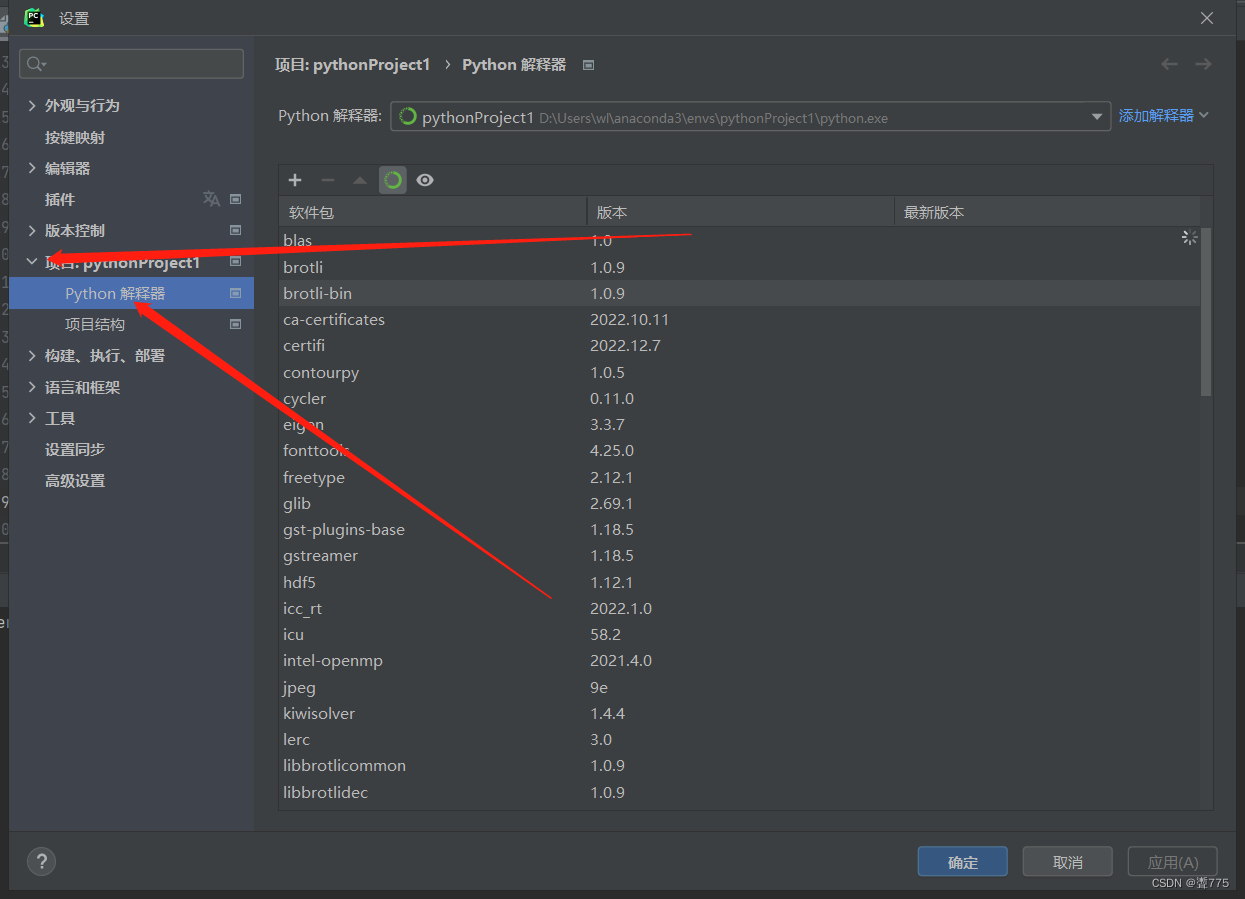Click the 取消 button
The height and width of the screenshot is (899, 1245).
coord(1068,862)
